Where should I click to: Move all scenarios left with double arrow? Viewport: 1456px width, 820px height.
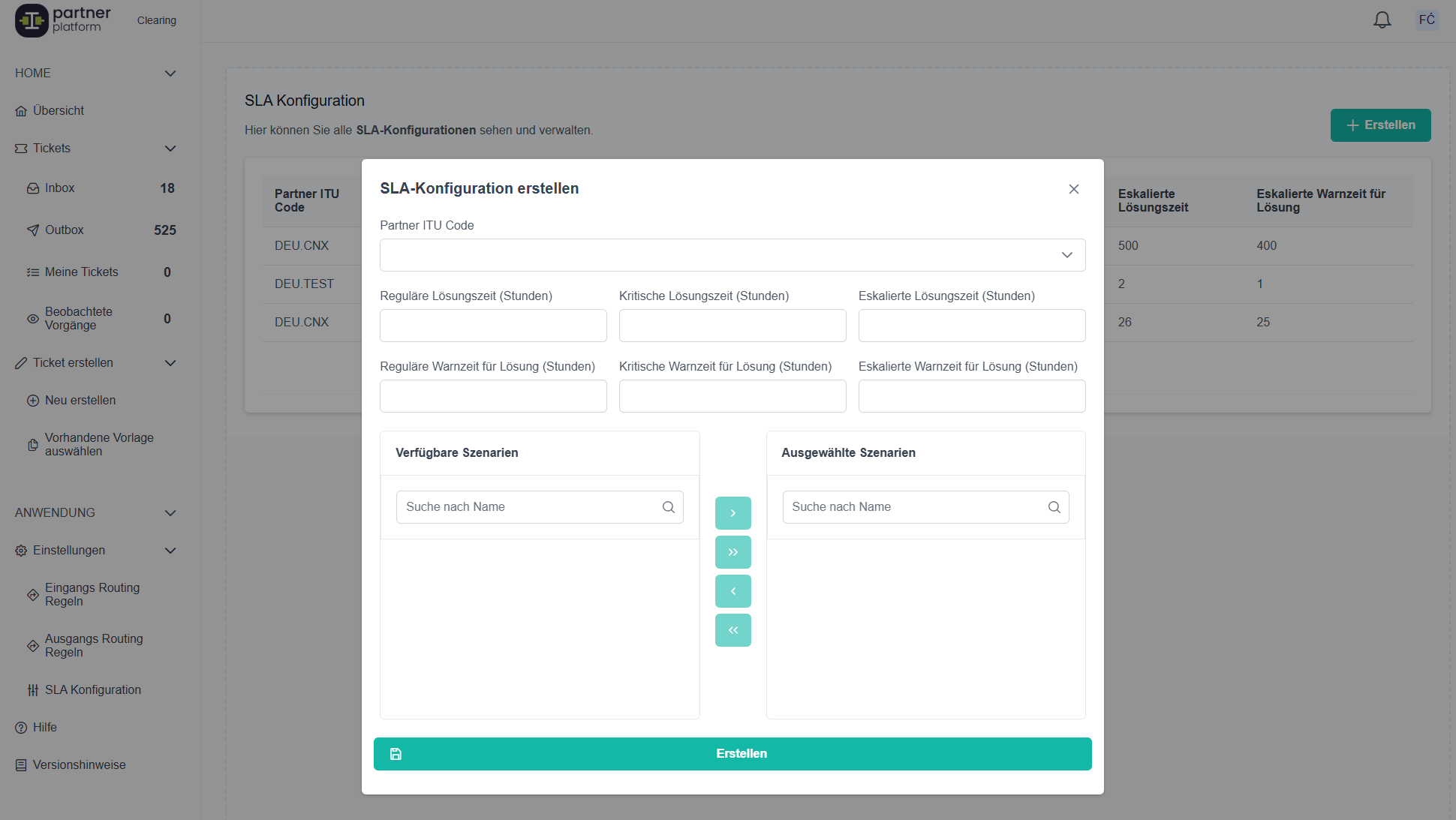point(733,630)
